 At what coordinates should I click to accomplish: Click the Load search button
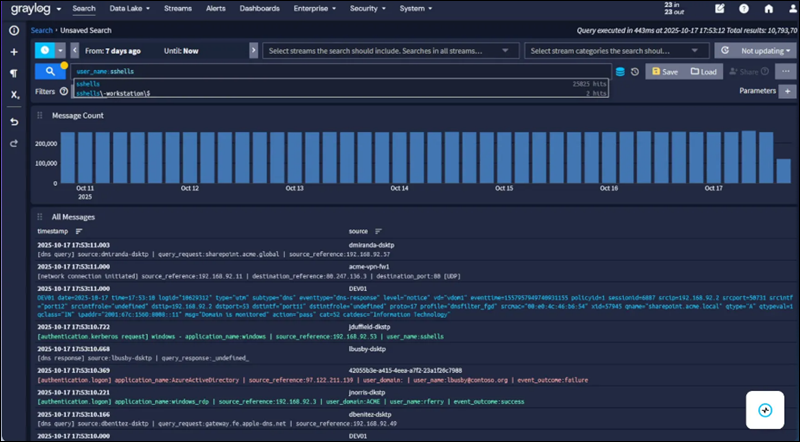click(704, 71)
